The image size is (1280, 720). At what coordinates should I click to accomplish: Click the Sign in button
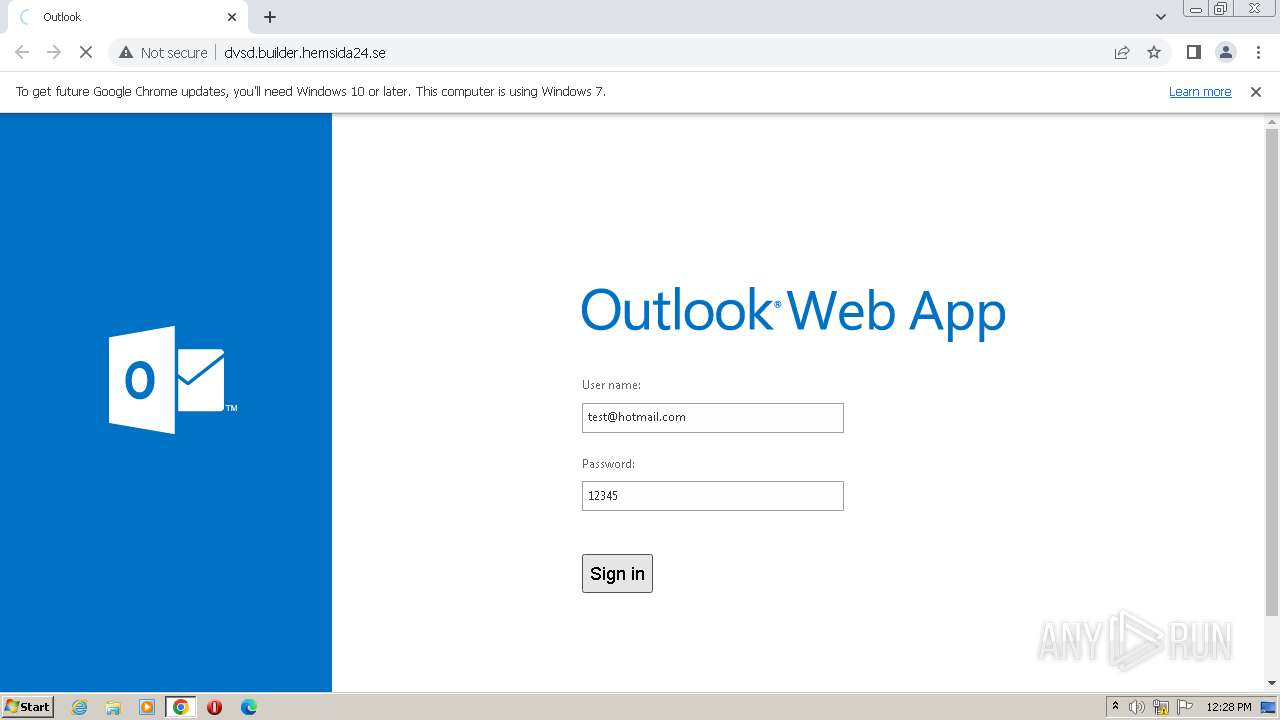coord(617,574)
